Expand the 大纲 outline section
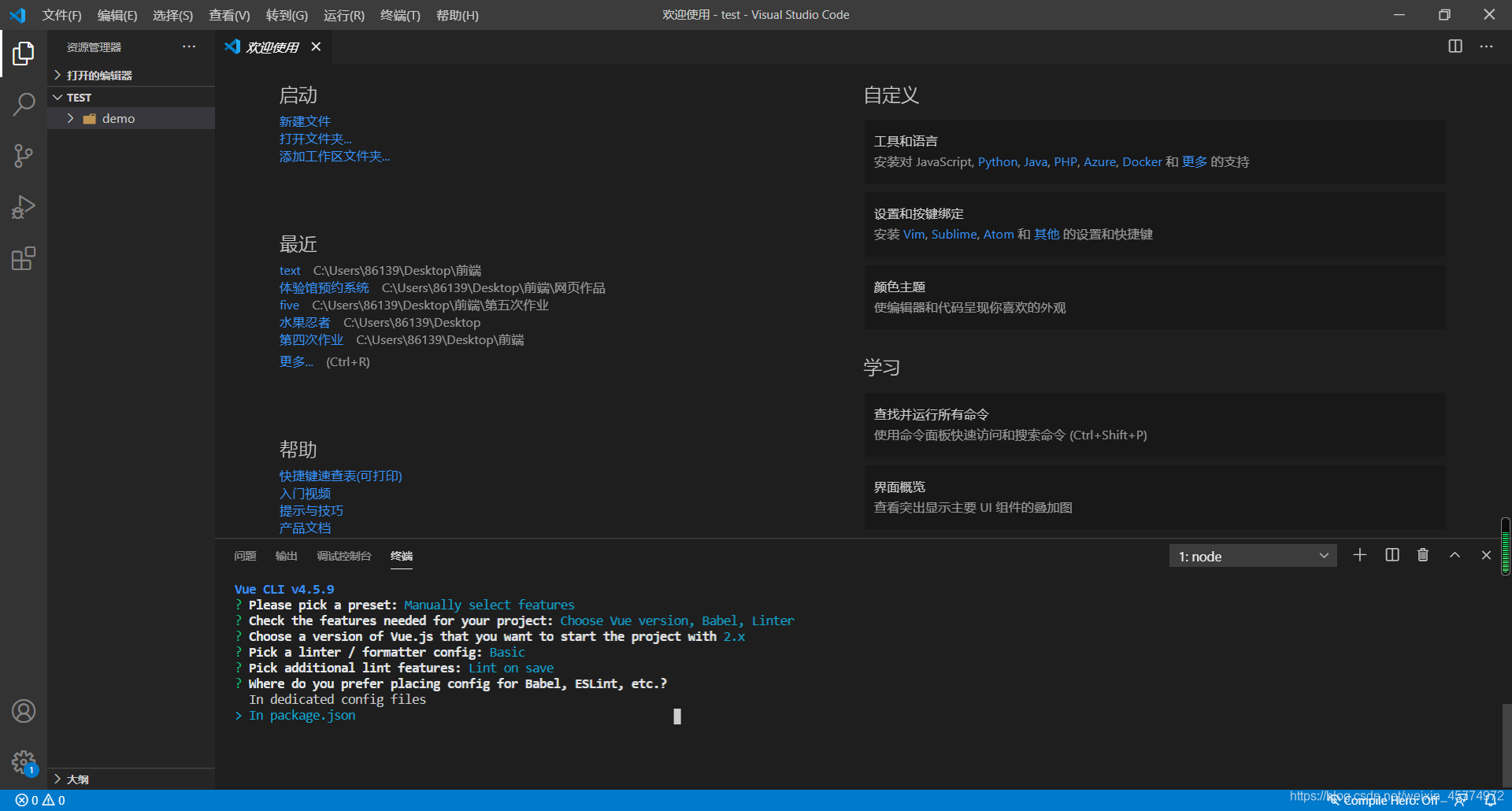This screenshot has height=811, width=1512. pos(131,779)
